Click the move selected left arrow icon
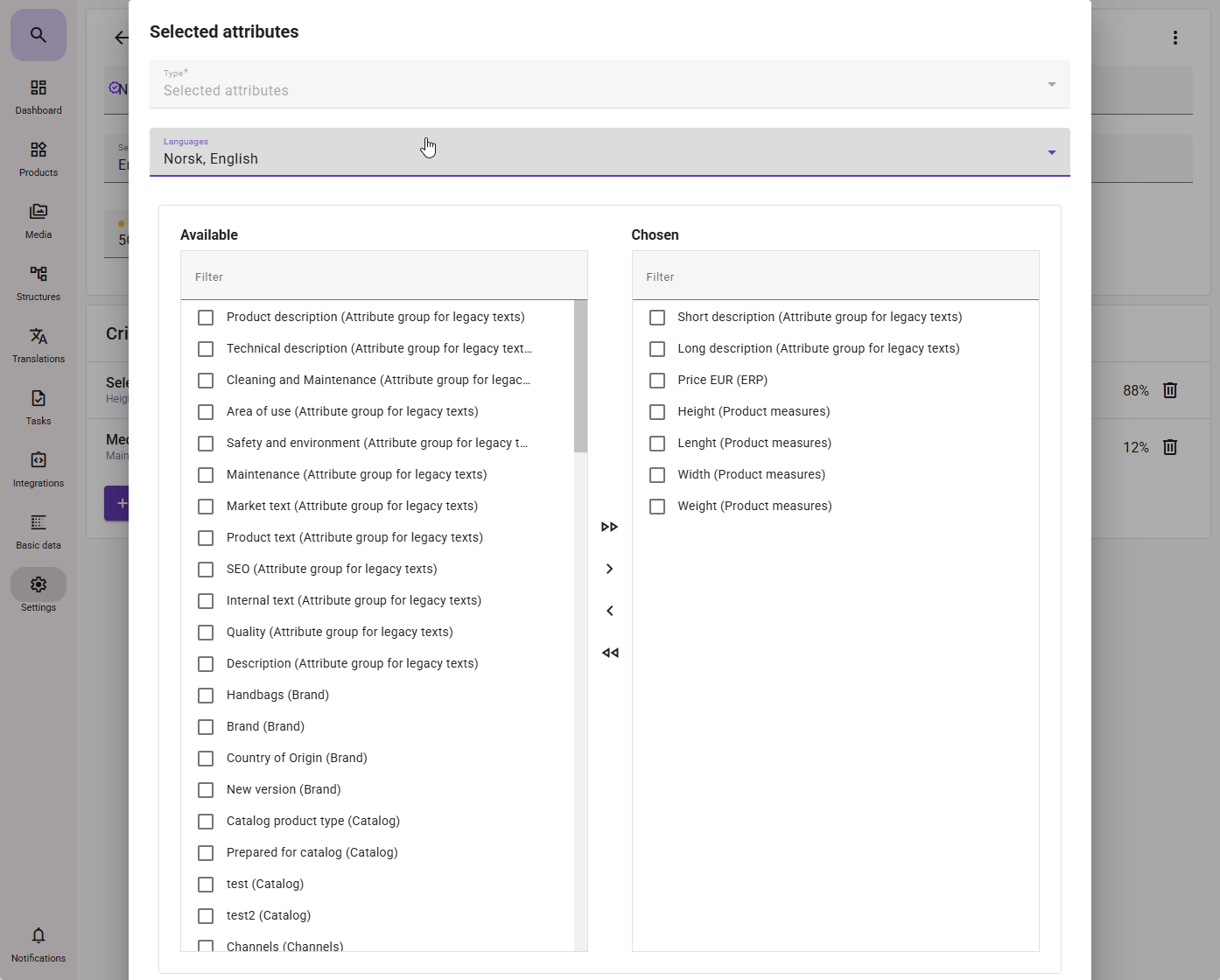The height and width of the screenshot is (980, 1220). coord(610,611)
